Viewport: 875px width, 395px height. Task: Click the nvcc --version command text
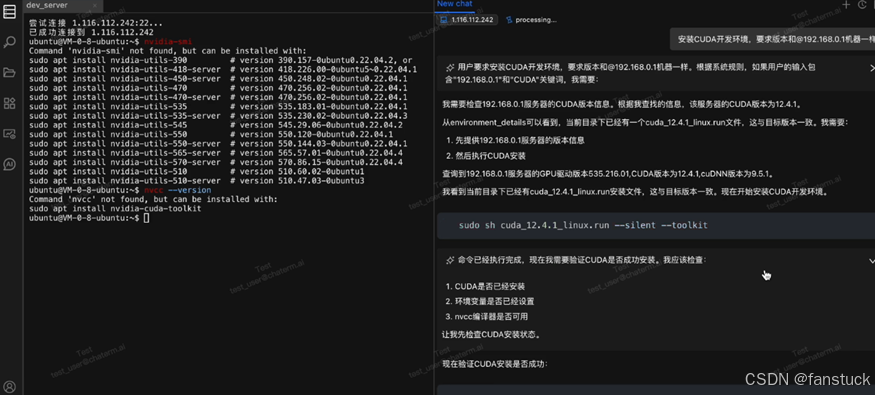tap(177, 190)
